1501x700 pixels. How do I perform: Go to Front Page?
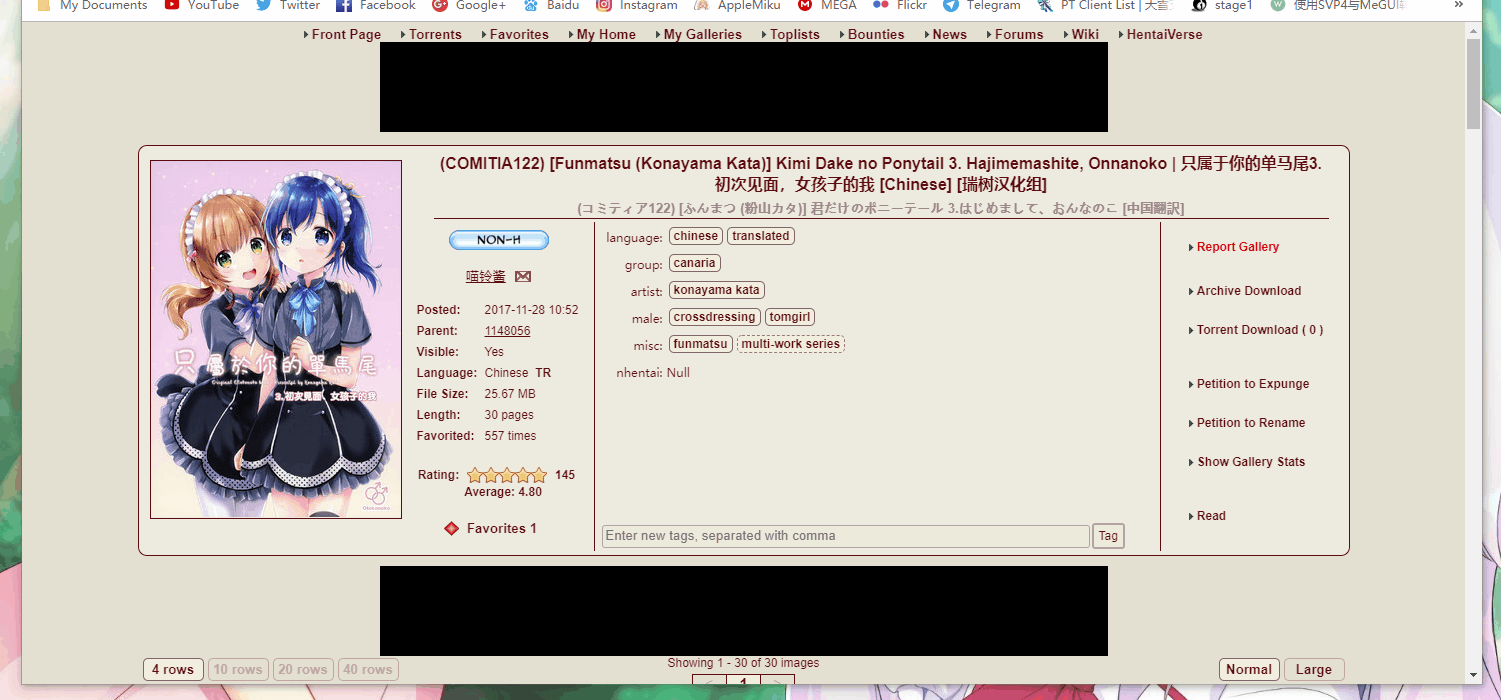(x=346, y=34)
